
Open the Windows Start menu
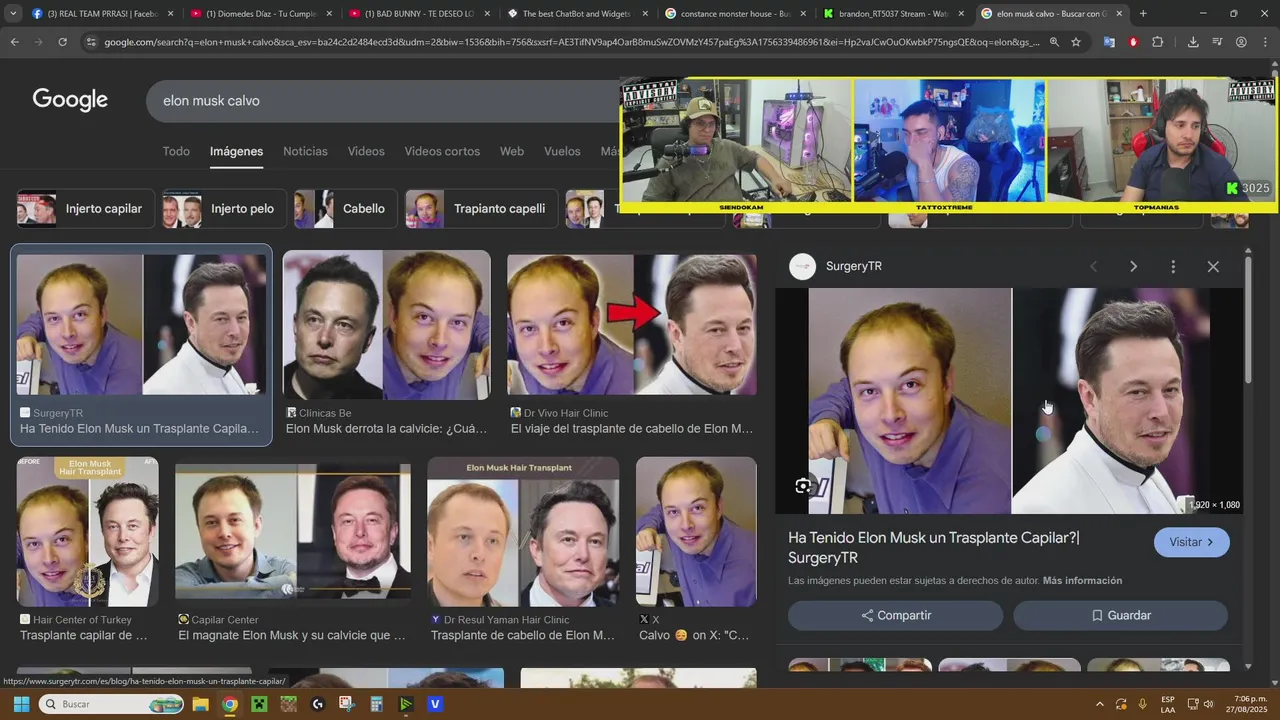point(21,704)
